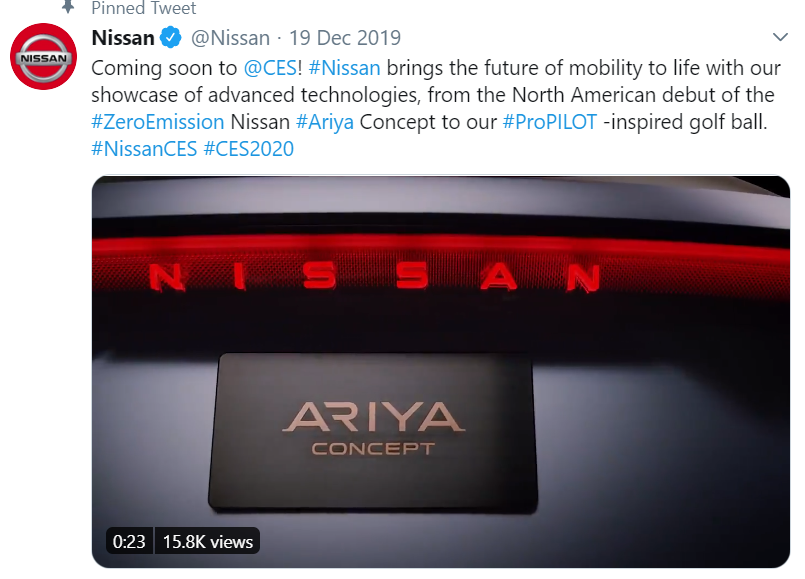Click the Nissan profile avatar logo
805x579 pixels.
[44, 56]
